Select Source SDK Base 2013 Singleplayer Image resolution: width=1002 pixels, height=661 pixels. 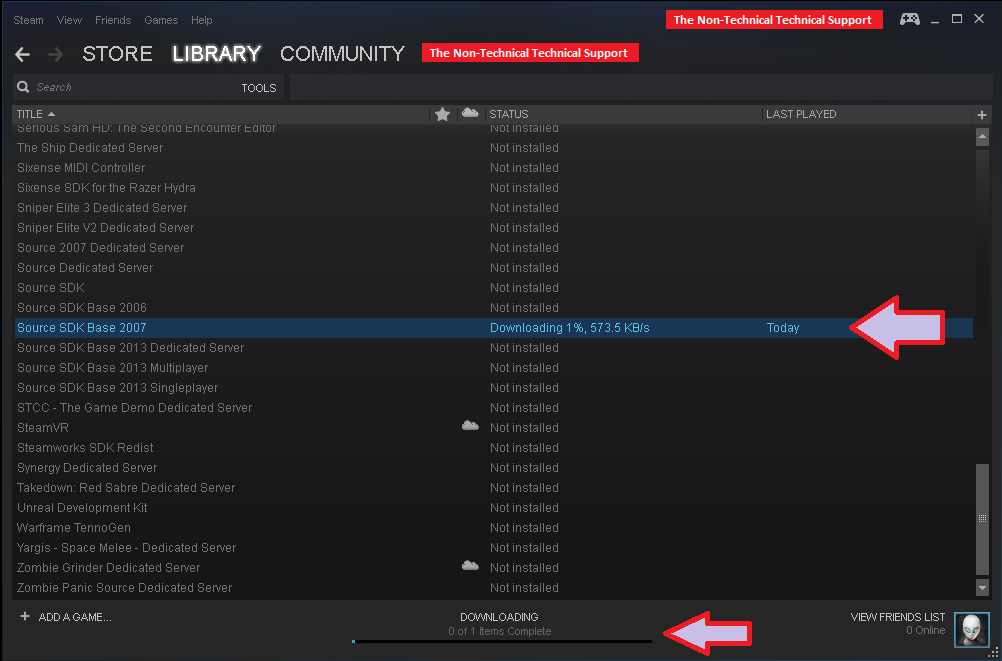pos(118,387)
